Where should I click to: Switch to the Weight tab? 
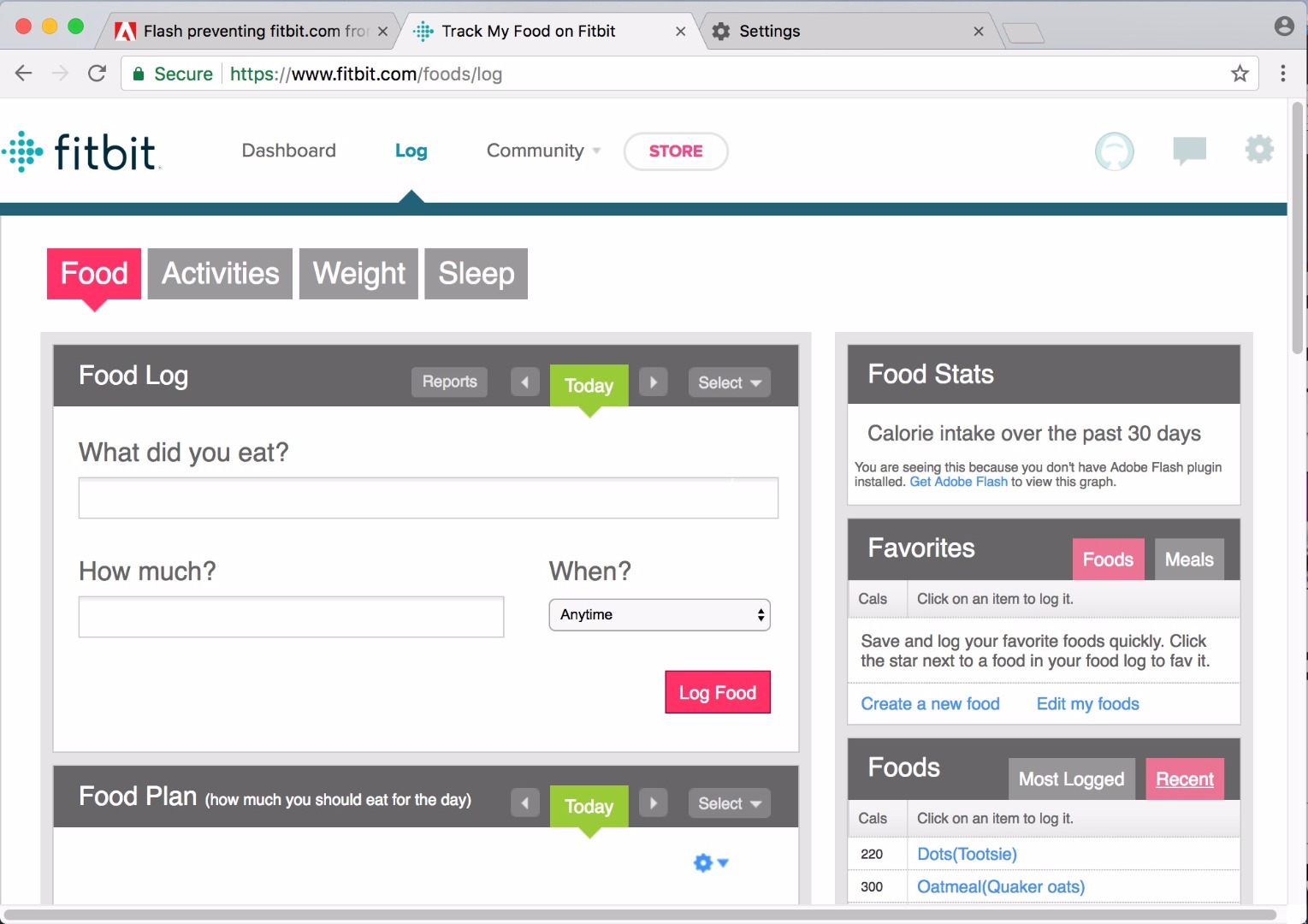click(x=359, y=274)
